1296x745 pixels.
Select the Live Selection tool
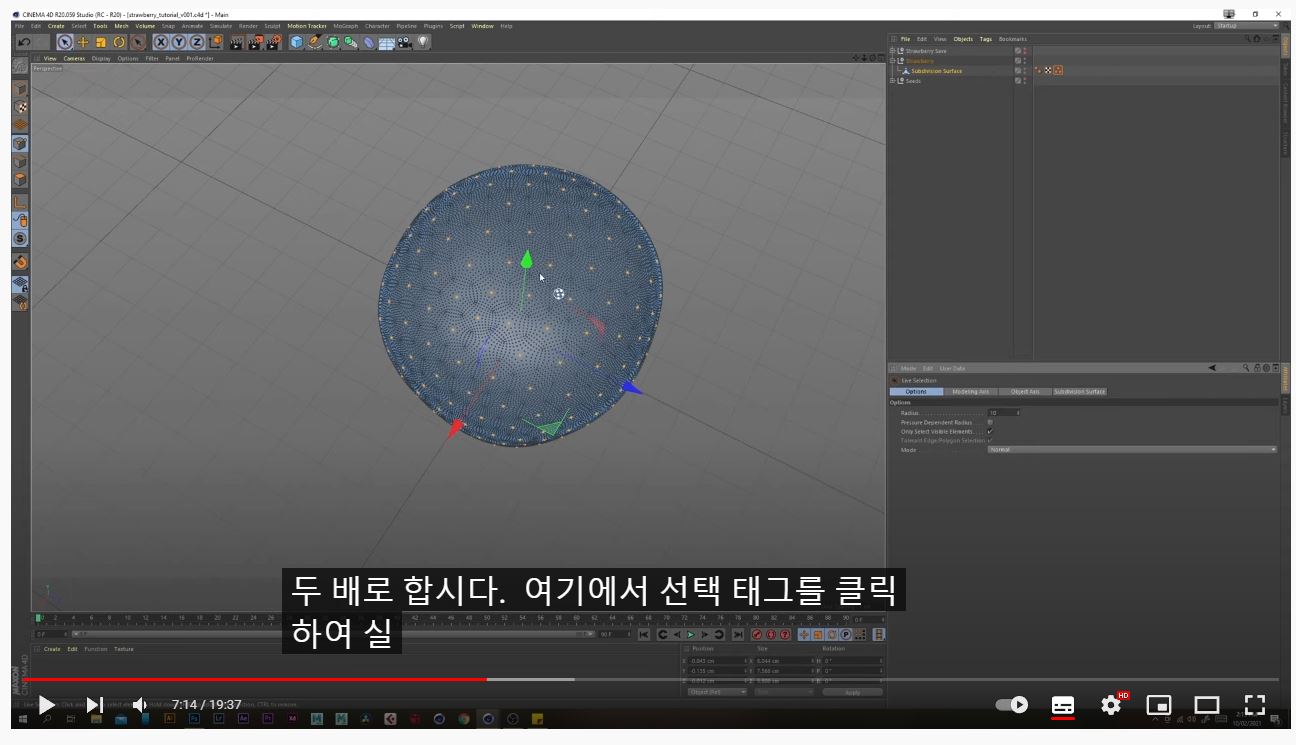[65, 42]
